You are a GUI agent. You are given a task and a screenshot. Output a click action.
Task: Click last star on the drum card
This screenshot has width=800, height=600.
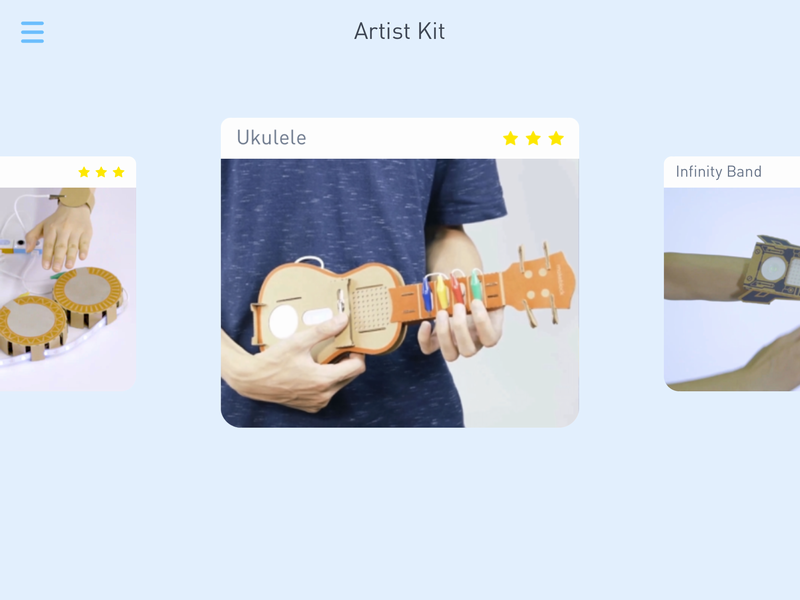coord(119,172)
